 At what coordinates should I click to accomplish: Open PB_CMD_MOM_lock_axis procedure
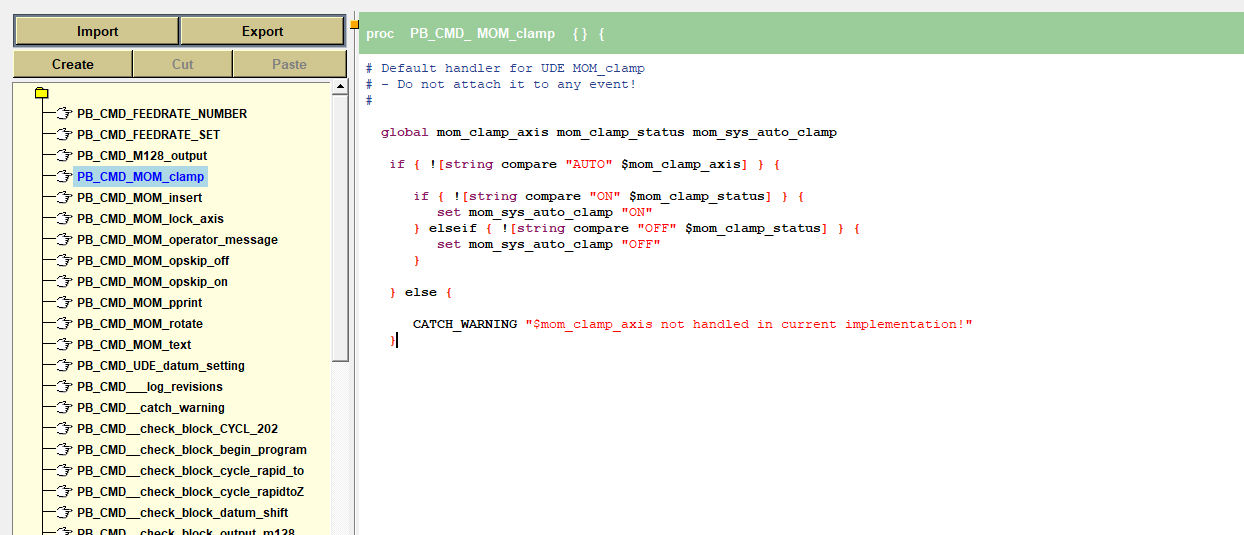point(150,219)
